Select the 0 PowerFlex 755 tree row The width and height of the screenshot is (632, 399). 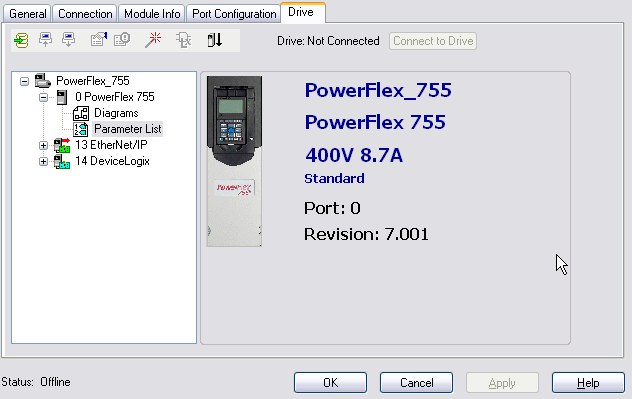point(114,97)
